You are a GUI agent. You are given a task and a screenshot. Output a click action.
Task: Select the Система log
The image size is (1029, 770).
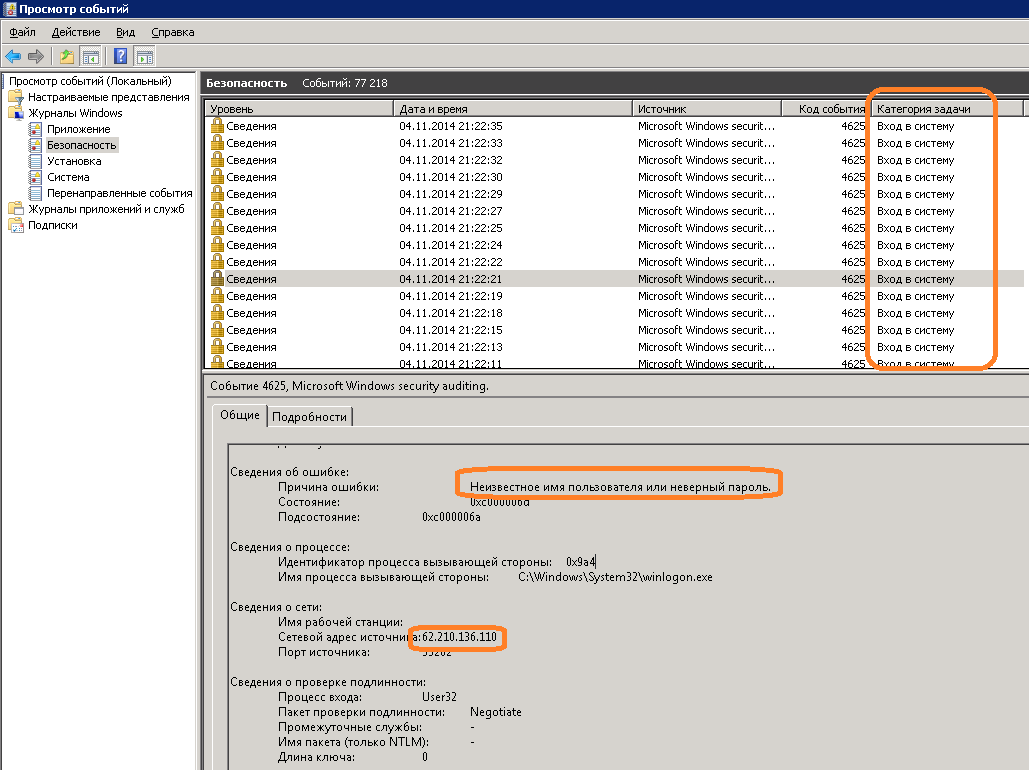(x=68, y=177)
